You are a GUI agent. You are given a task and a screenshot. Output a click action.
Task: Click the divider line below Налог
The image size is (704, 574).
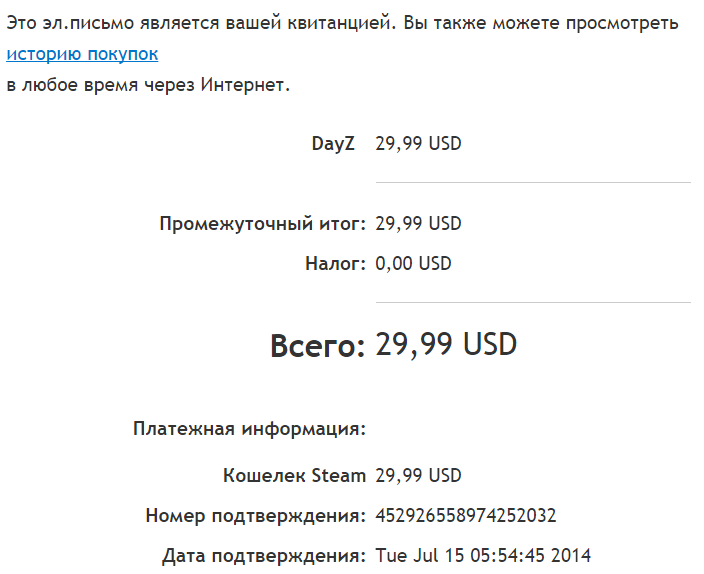(533, 302)
